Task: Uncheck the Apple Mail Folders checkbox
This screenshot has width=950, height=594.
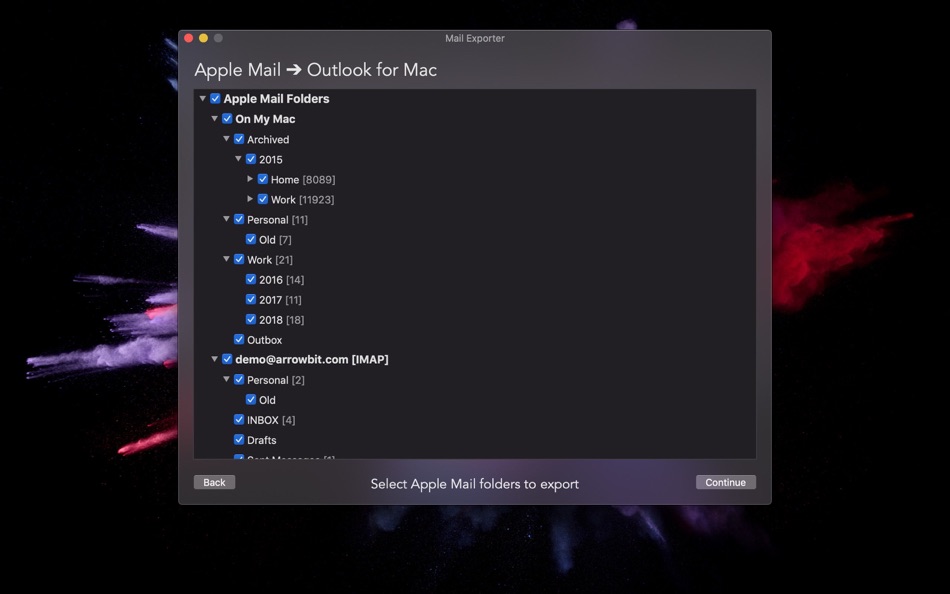Action: point(215,98)
